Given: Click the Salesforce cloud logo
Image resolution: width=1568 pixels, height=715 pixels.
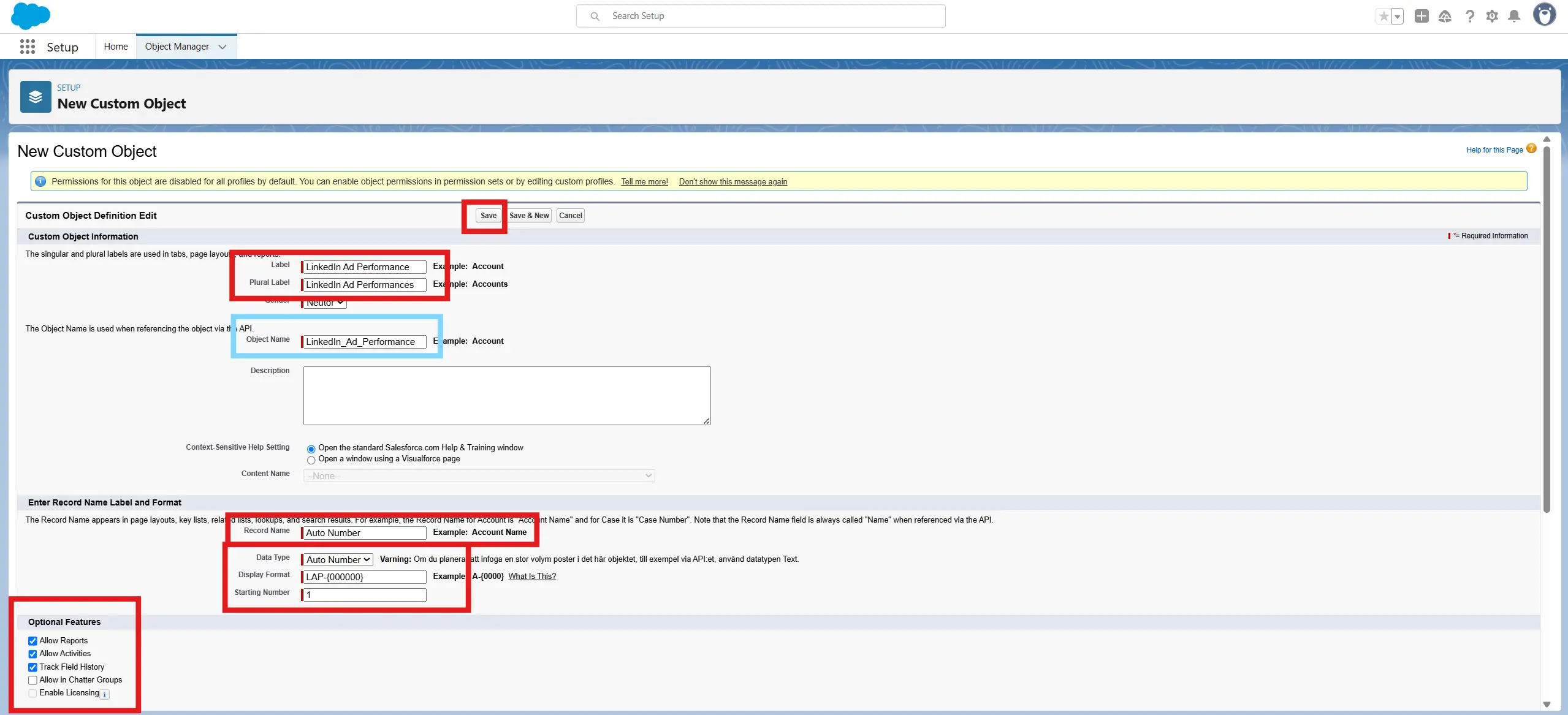Looking at the screenshot, I should 30,16.
